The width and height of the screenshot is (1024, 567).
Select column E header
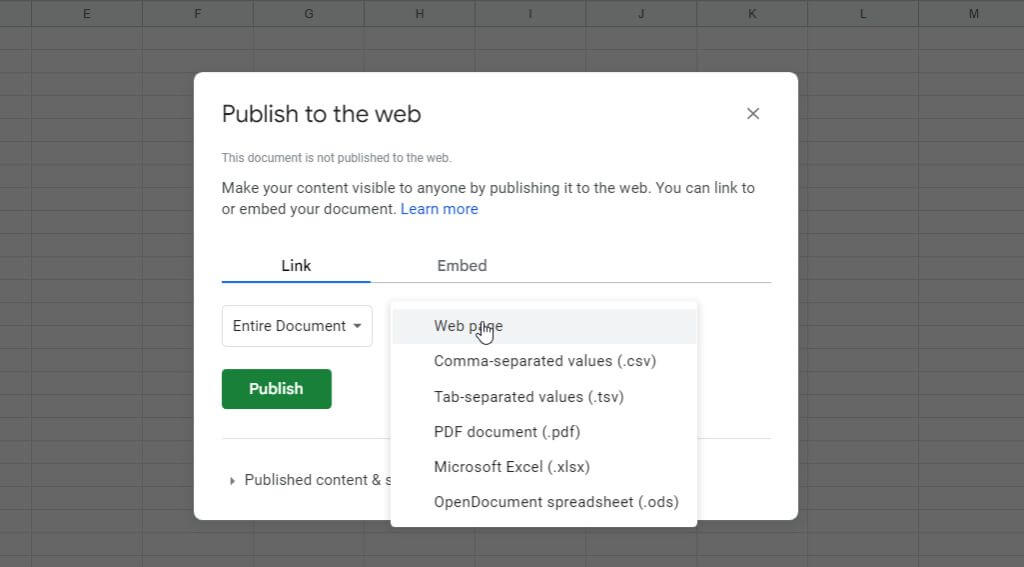click(87, 14)
